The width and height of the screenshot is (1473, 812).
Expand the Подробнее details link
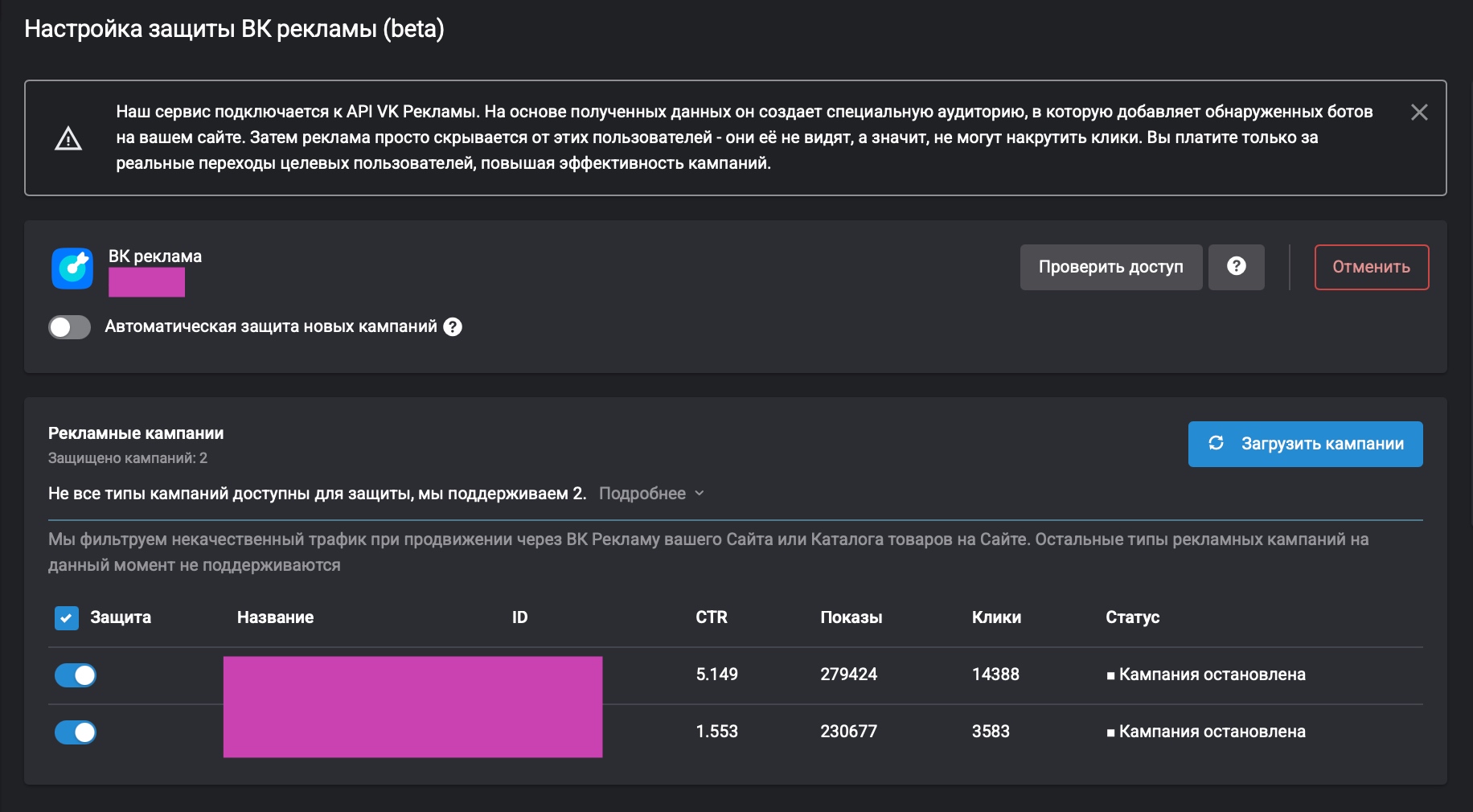point(651,494)
